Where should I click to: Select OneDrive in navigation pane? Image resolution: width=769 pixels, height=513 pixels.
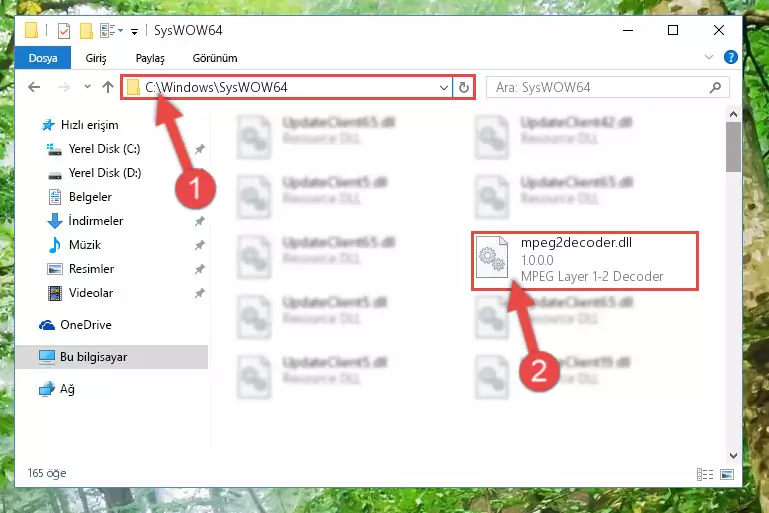75,325
